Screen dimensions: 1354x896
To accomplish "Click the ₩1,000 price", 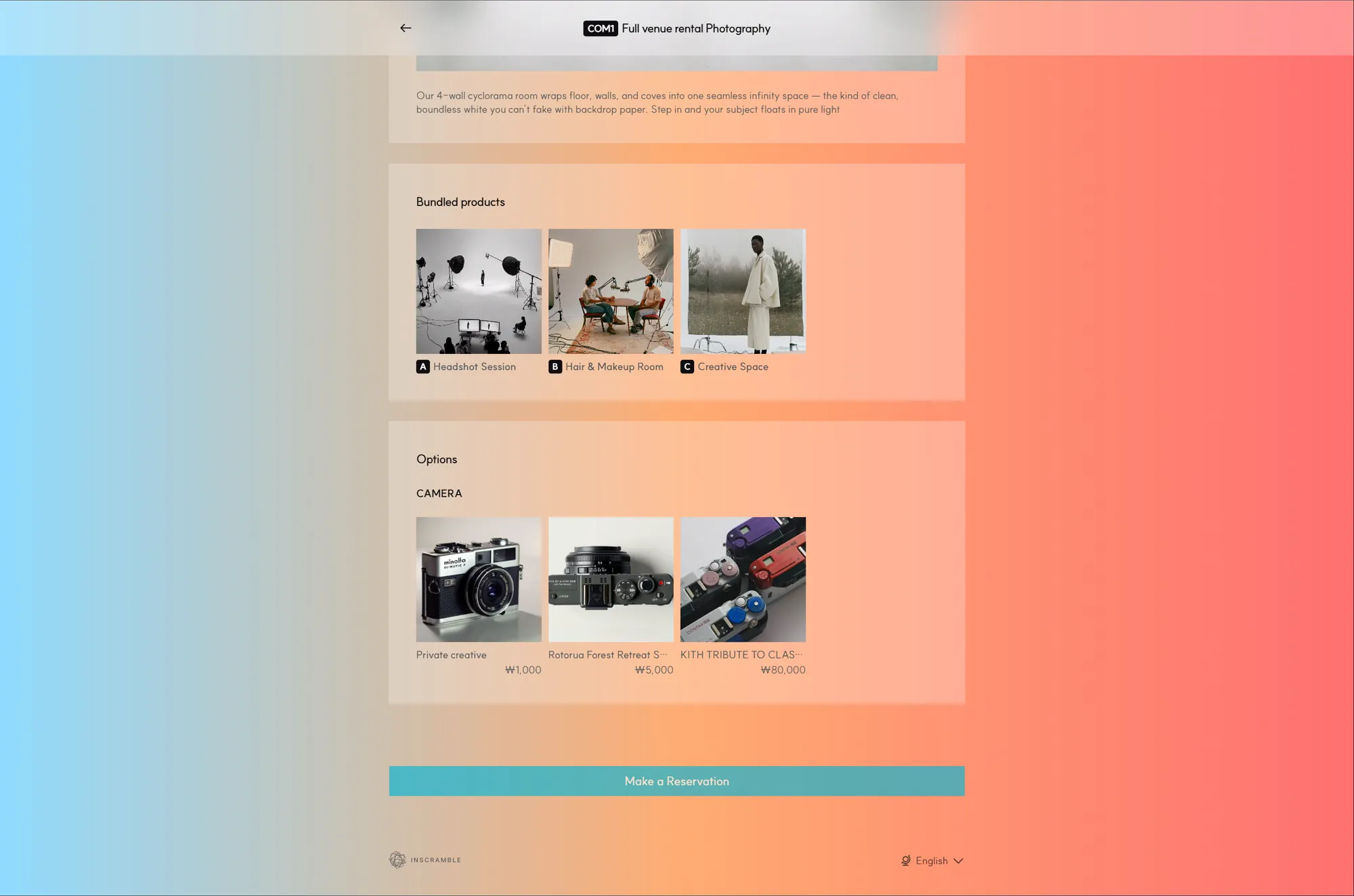I will pos(523,670).
